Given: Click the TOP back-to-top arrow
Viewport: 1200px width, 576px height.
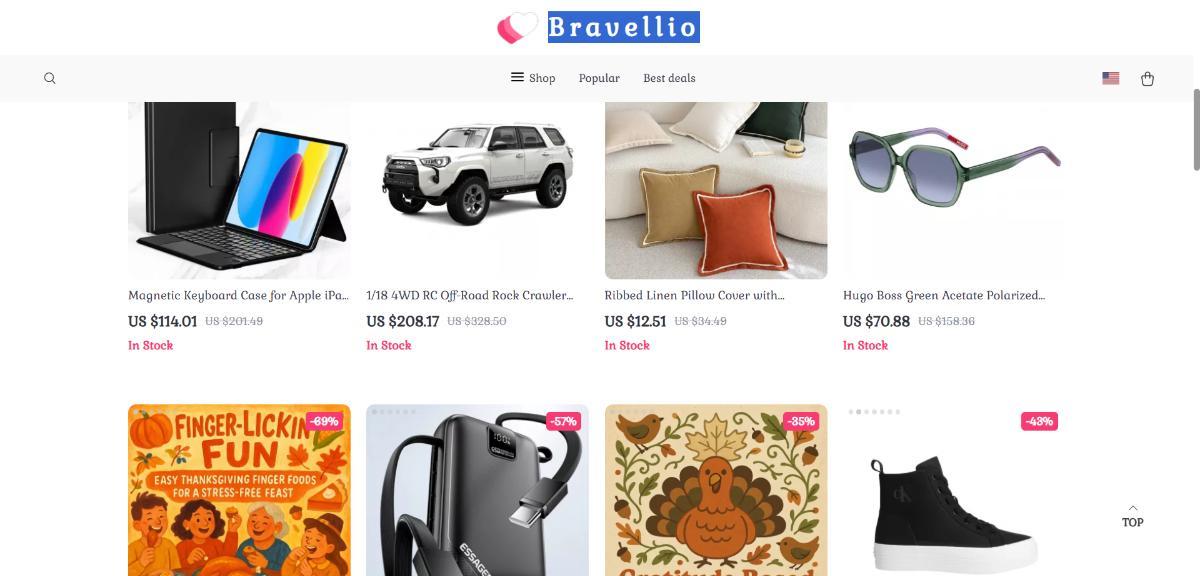Looking at the screenshot, I should click(1132, 516).
